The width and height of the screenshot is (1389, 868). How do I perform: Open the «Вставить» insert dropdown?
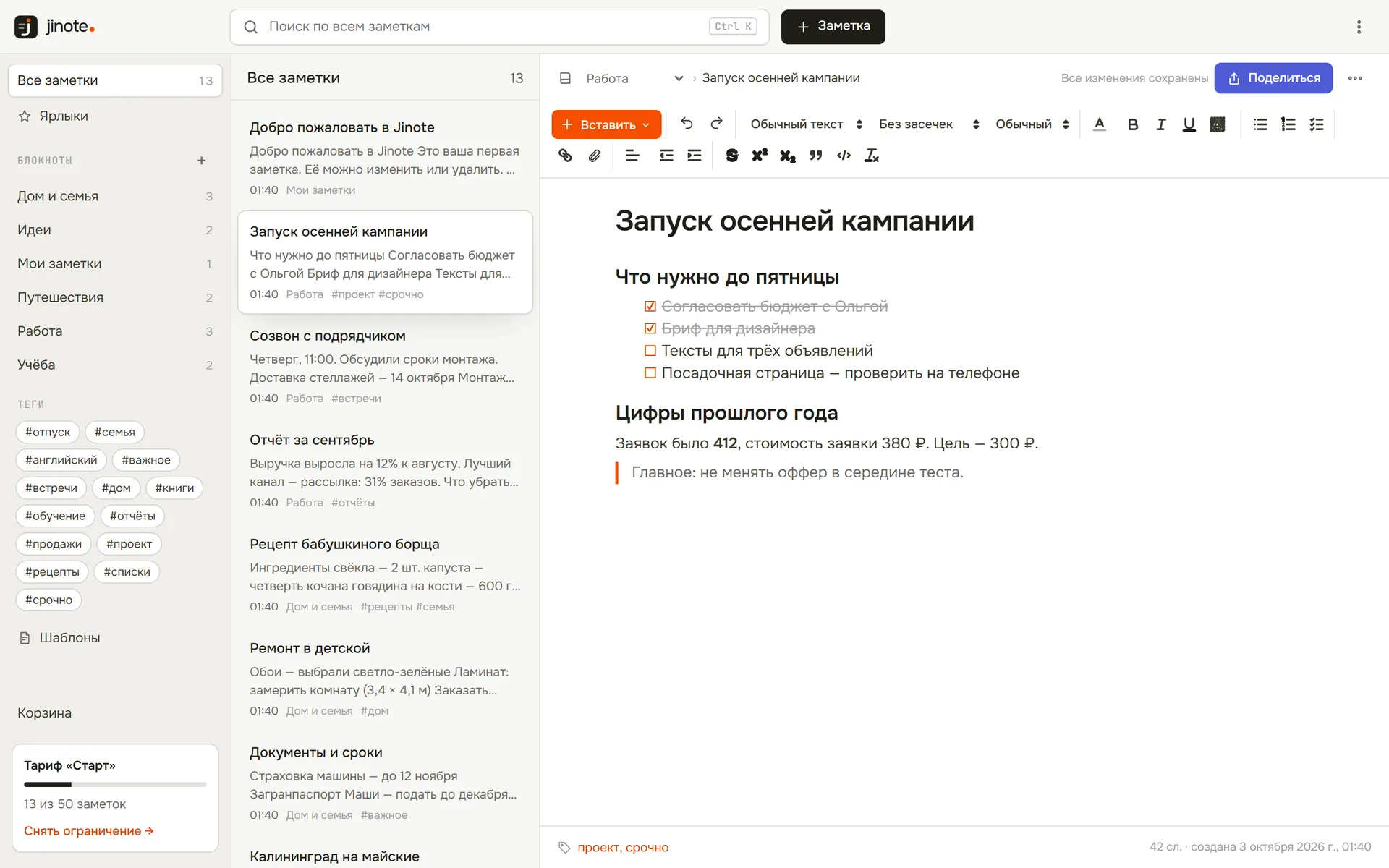click(606, 124)
